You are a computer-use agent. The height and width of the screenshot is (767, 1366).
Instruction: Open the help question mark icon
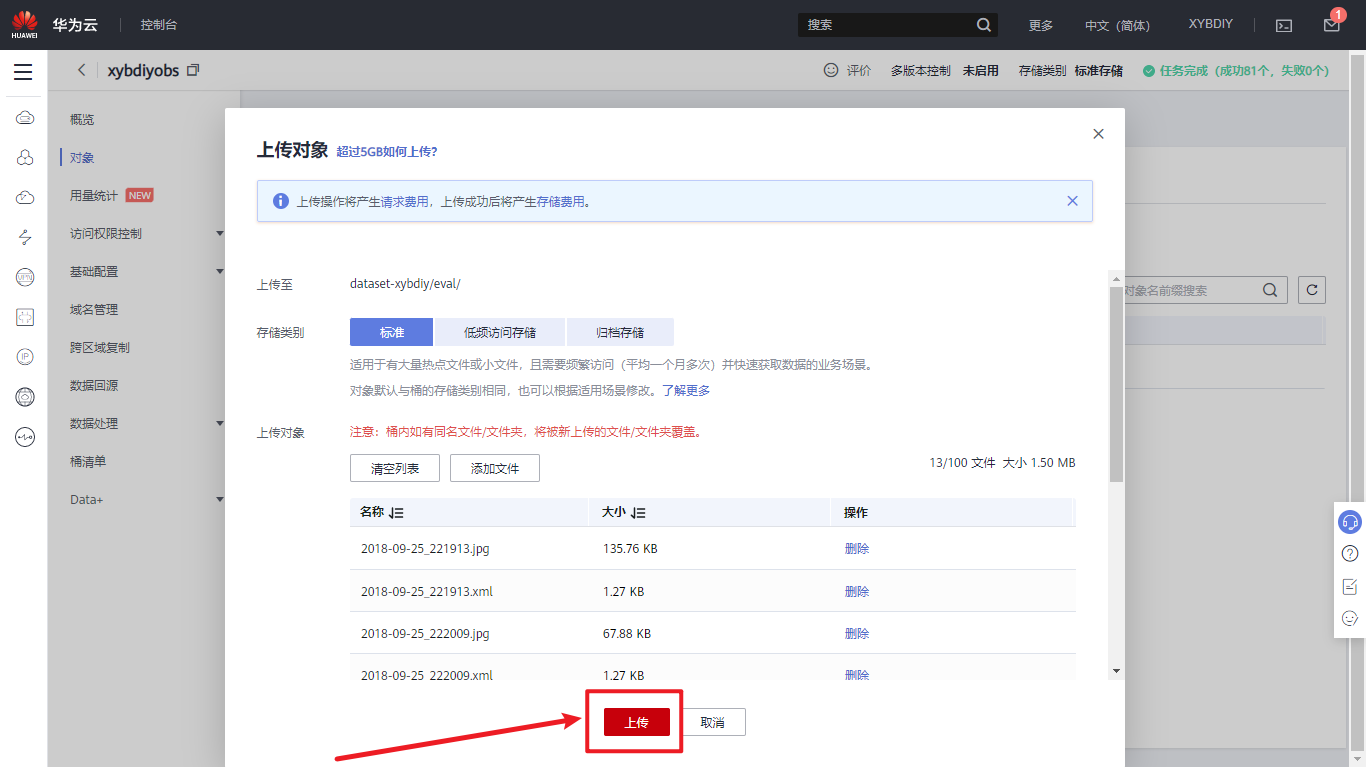1350,553
